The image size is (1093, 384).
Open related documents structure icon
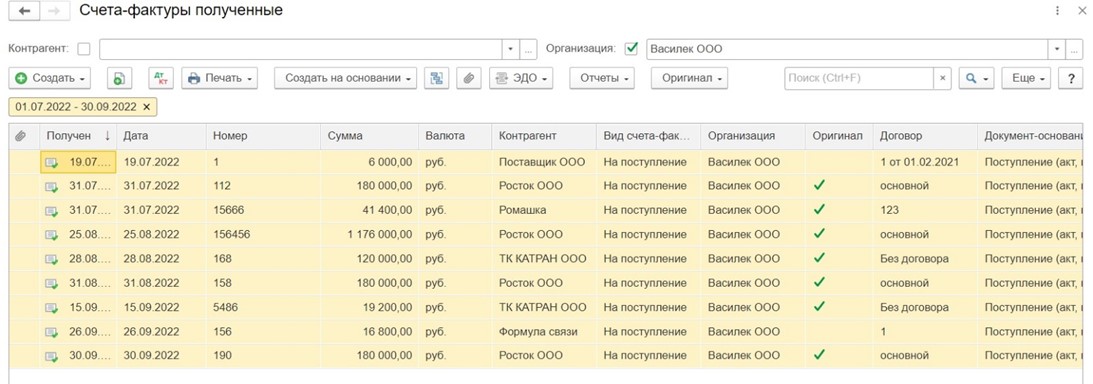tap(437, 78)
